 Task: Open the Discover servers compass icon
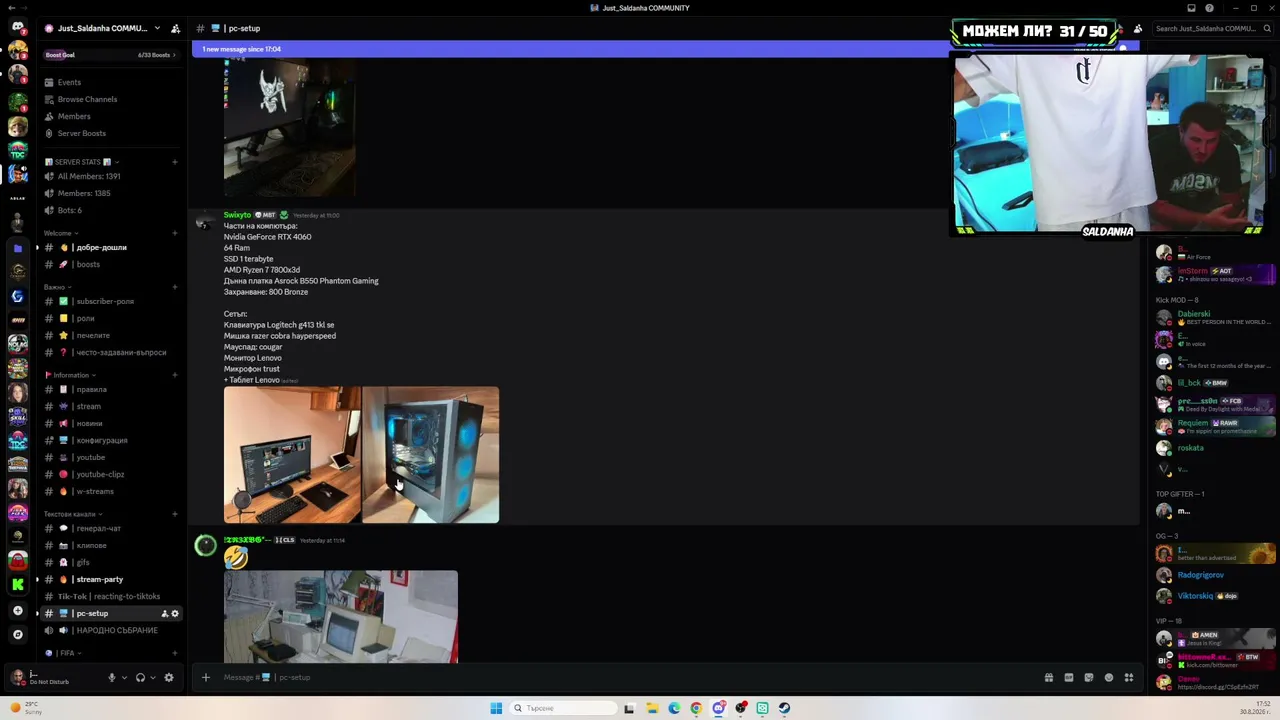coord(17,634)
